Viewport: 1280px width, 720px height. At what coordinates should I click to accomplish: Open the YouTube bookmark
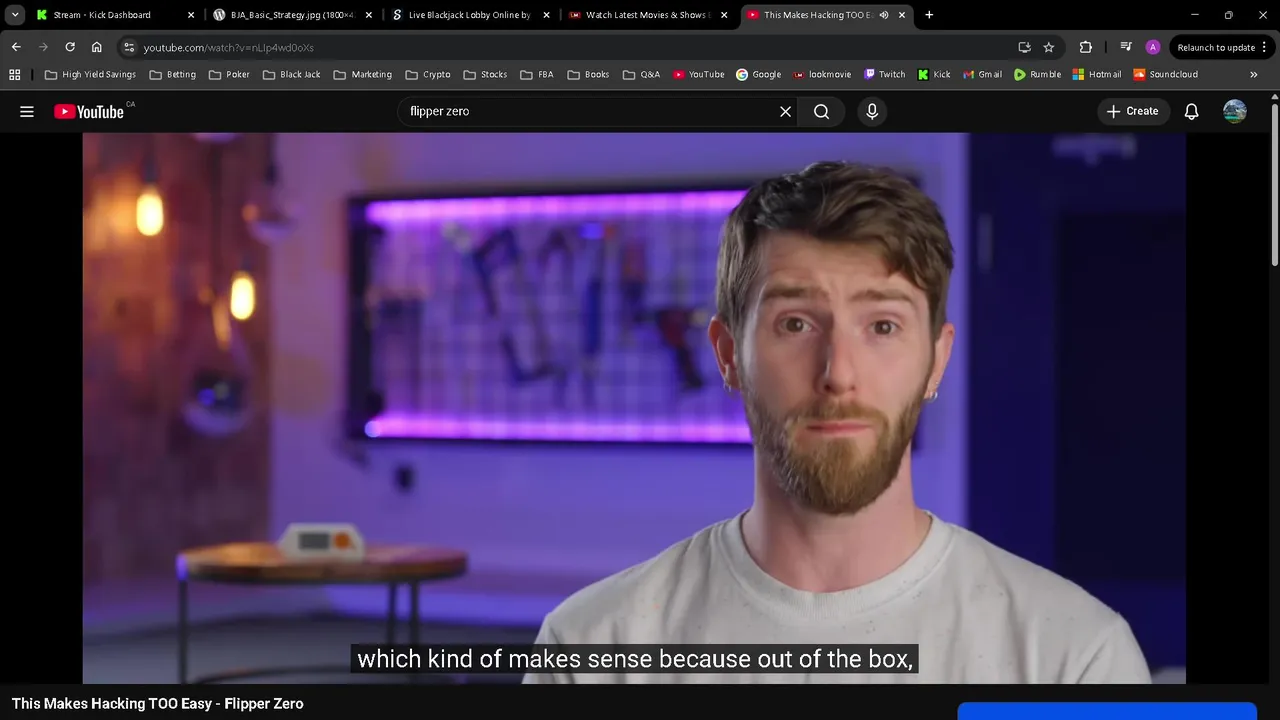pos(698,74)
